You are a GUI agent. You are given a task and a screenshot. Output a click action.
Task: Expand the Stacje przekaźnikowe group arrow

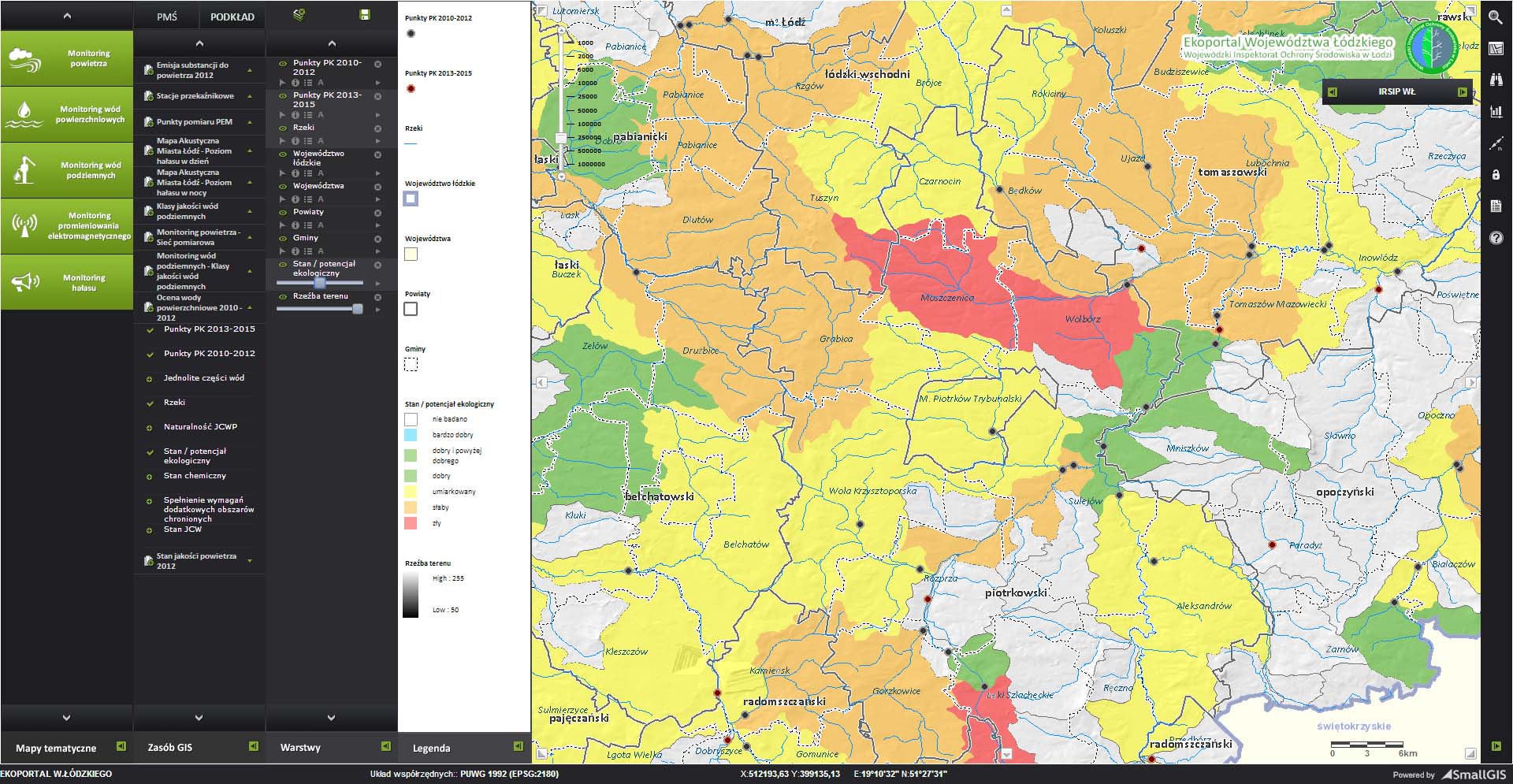[x=250, y=97]
